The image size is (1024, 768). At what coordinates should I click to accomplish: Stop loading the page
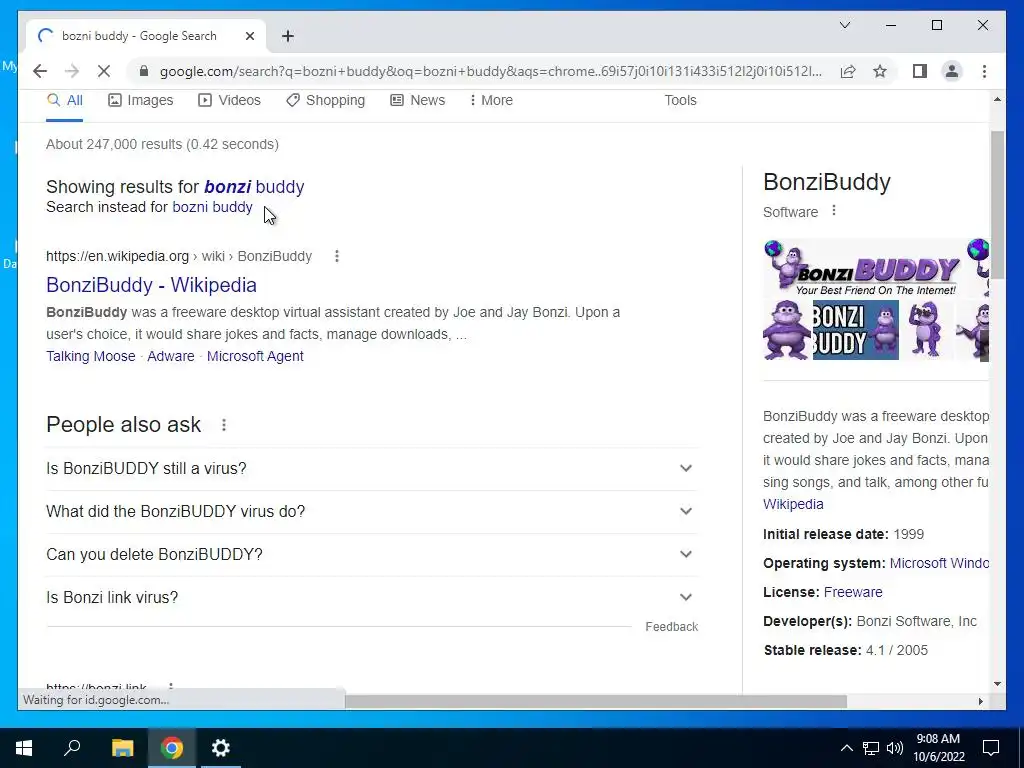[104, 71]
